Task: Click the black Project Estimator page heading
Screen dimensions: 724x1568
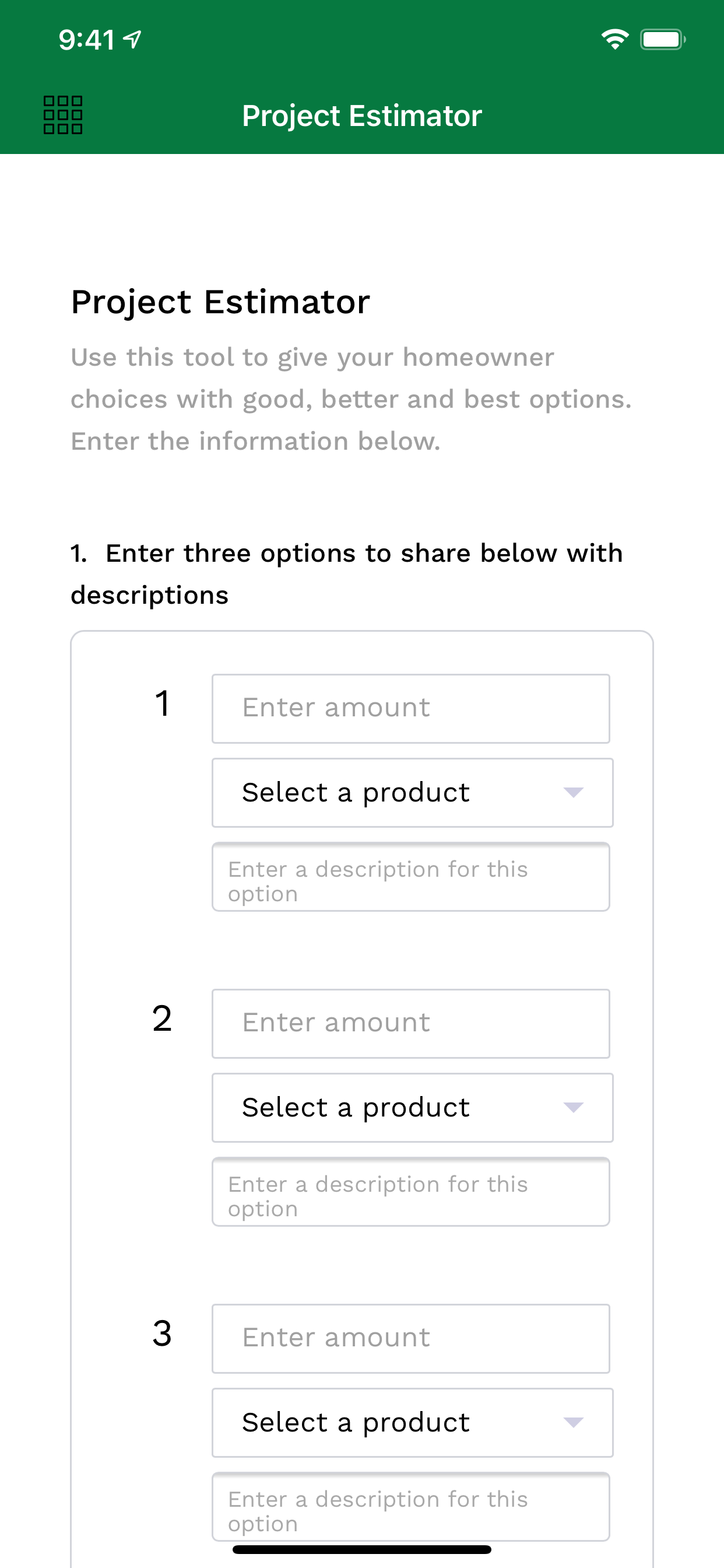Action: (220, 302)
